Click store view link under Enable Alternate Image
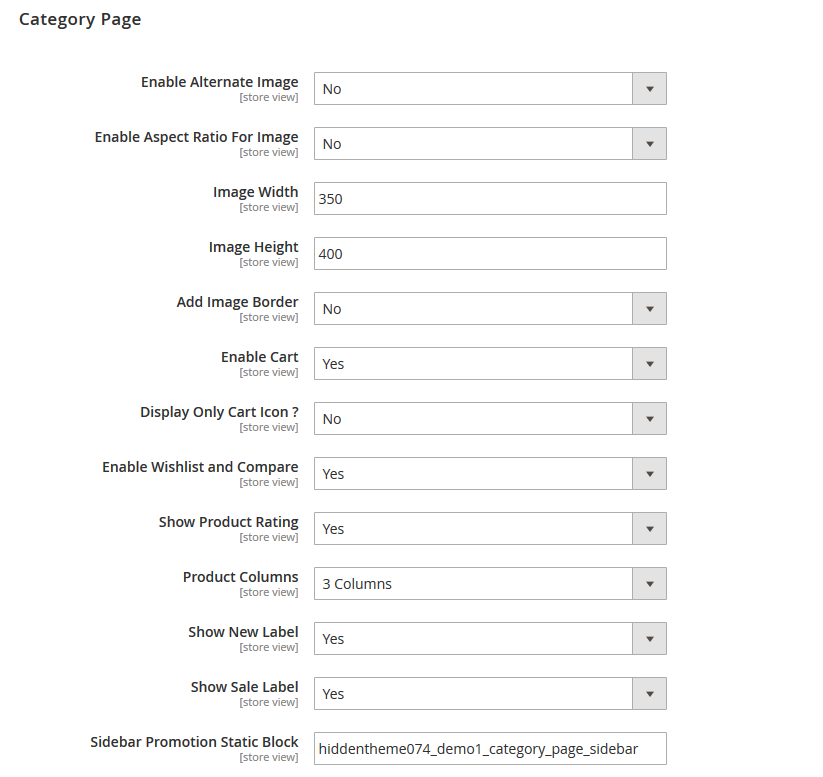823x777 pixels. point(268,97)
